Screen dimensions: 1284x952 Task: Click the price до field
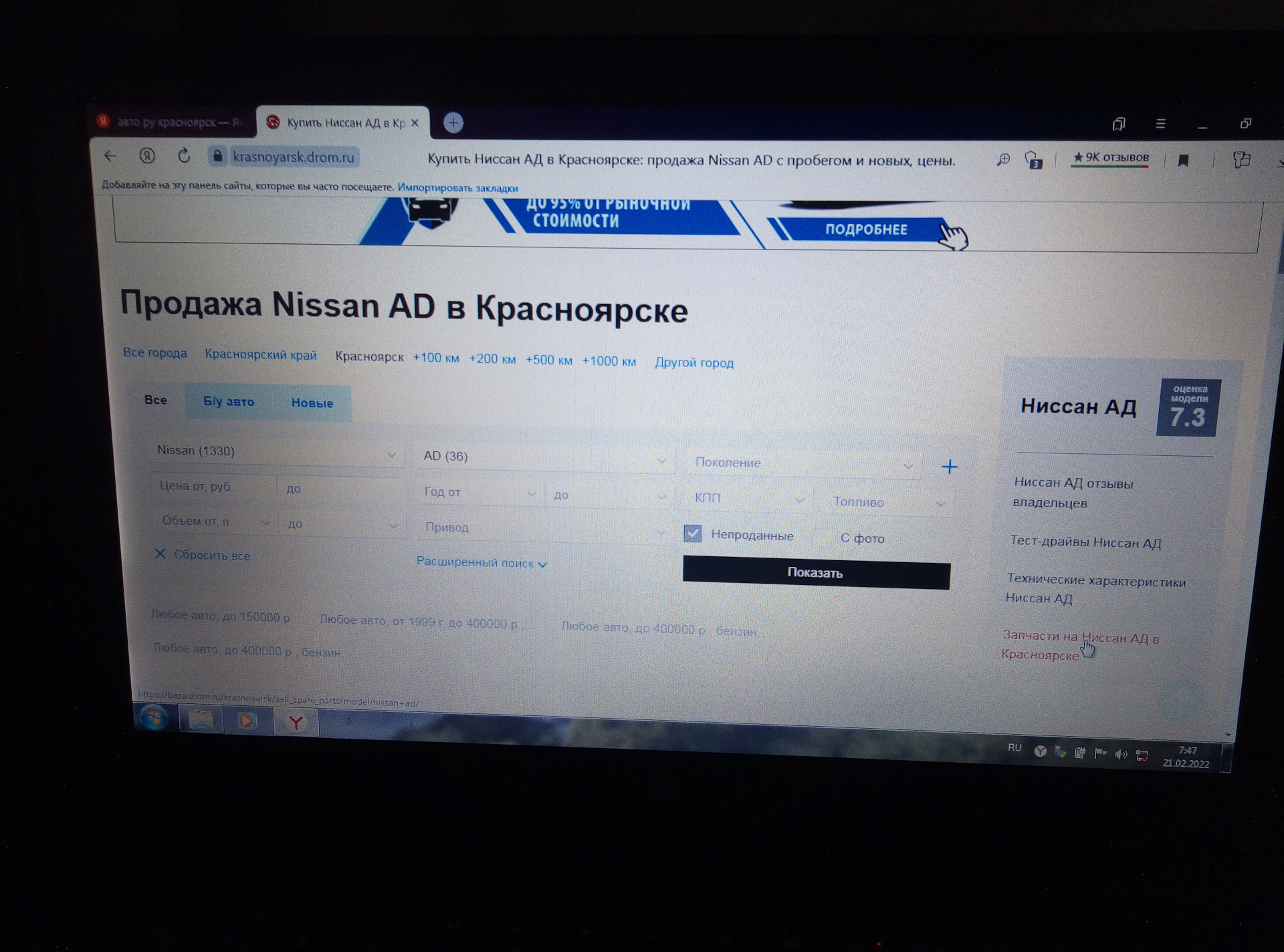tap(341, 489)
